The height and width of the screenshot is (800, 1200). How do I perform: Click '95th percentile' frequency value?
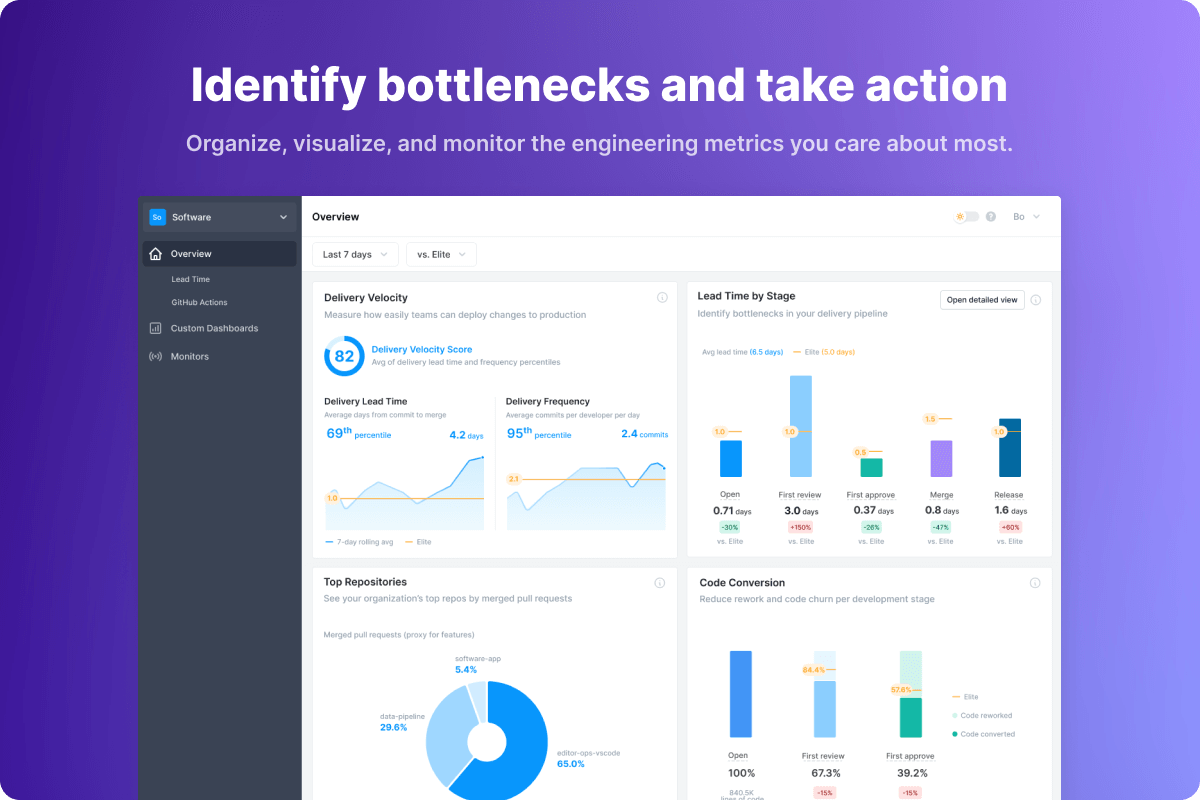538,434
